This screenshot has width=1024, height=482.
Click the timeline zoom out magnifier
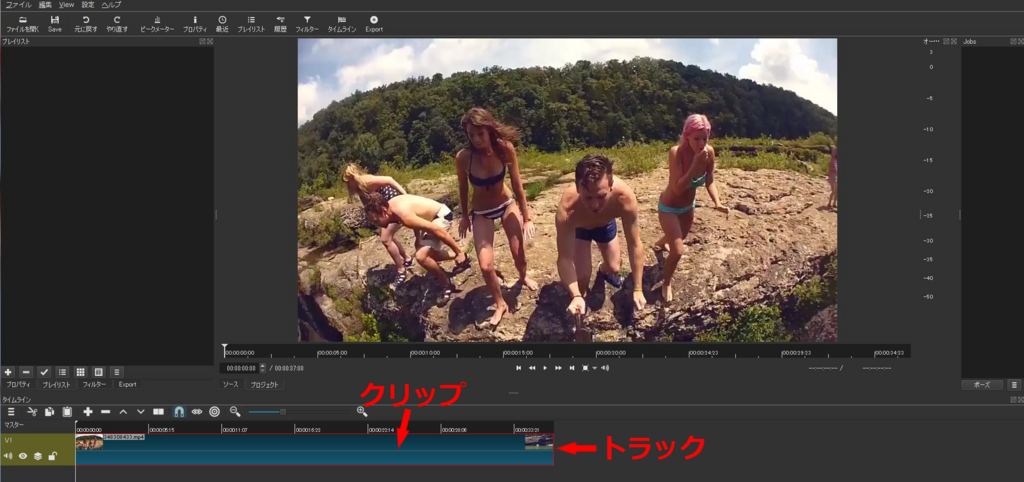tap(235, 411)
